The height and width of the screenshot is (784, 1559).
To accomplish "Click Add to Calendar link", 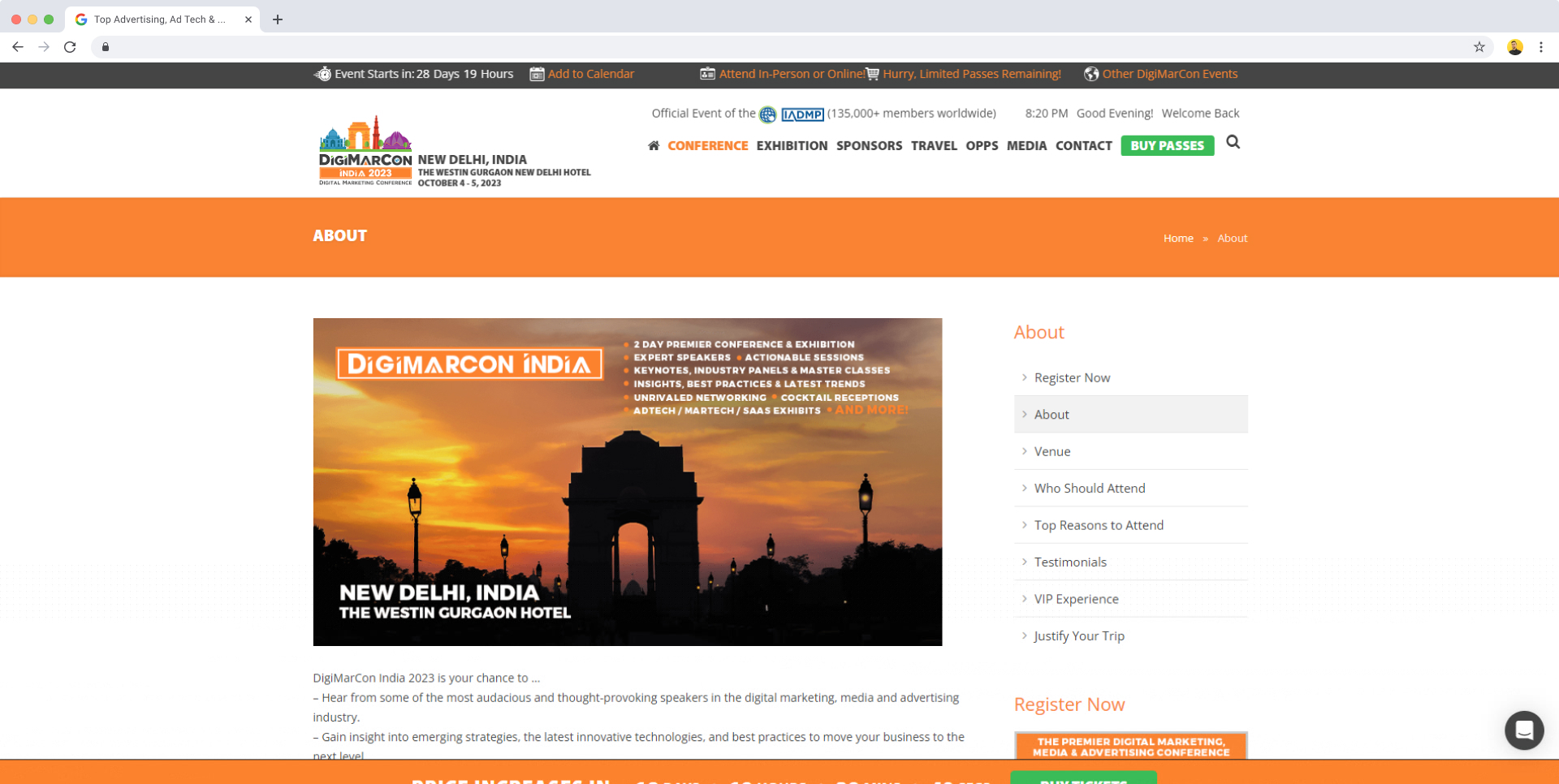I will (591, 74).
